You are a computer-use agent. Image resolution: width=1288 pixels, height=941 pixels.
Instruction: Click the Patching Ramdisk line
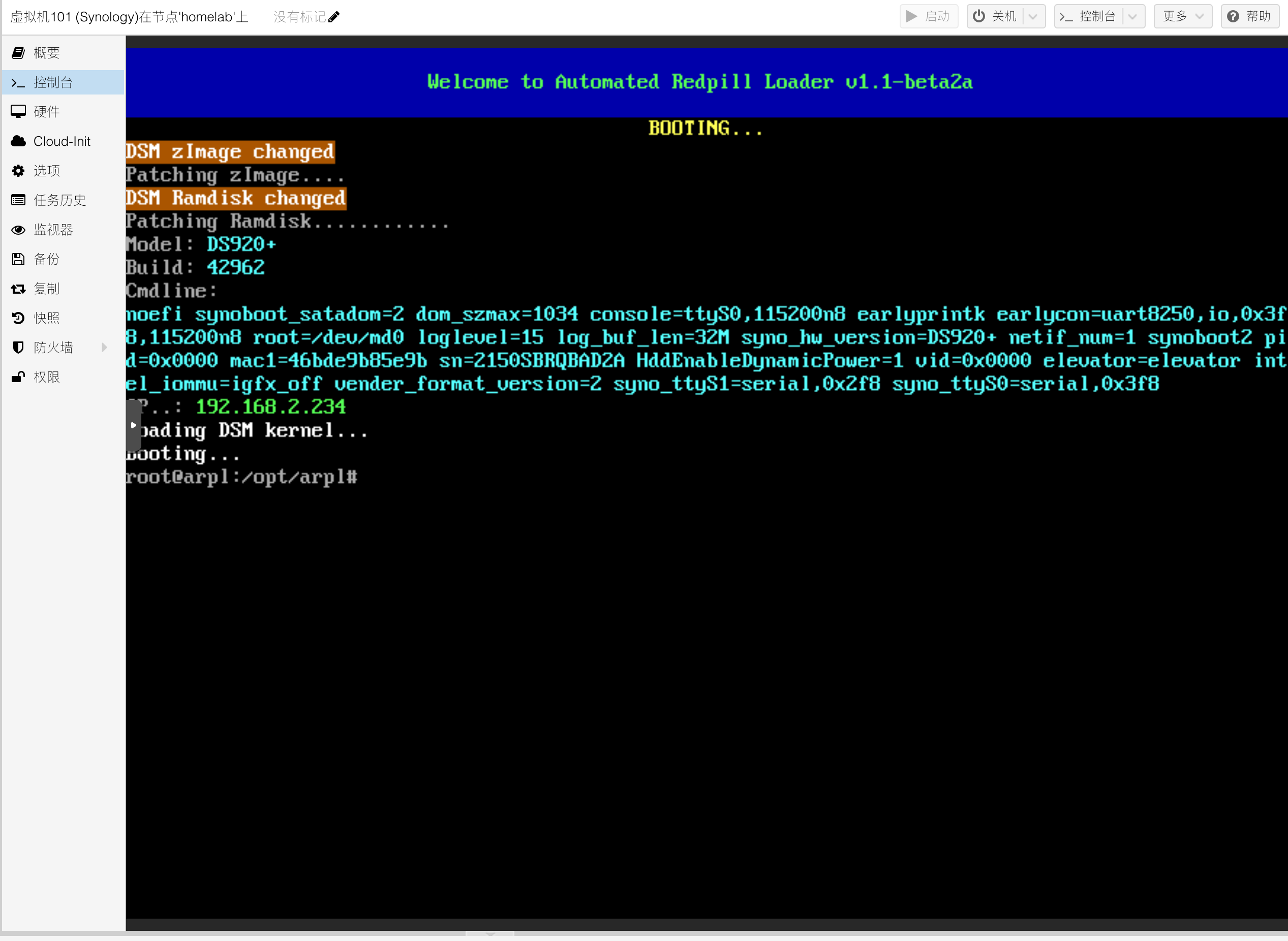tap(288, 222)
